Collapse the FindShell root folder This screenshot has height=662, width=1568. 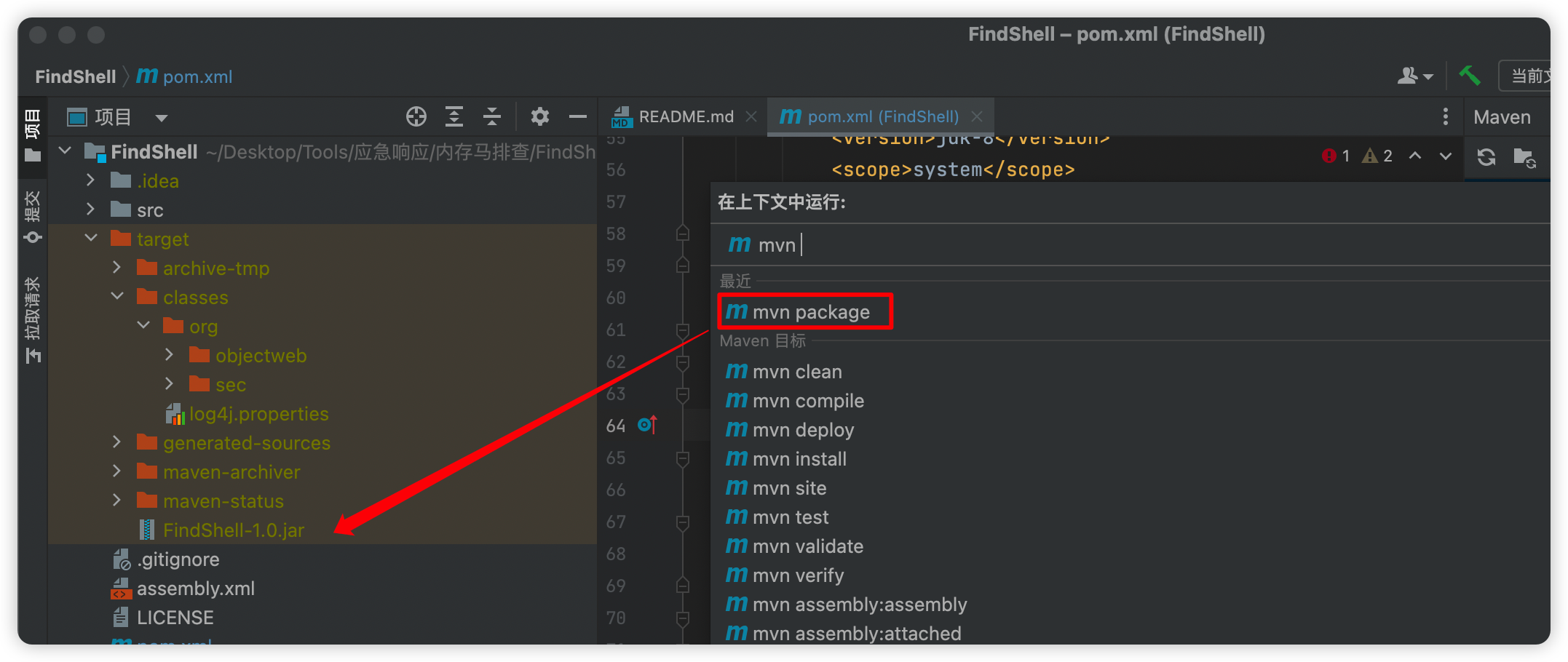[65, 151]
